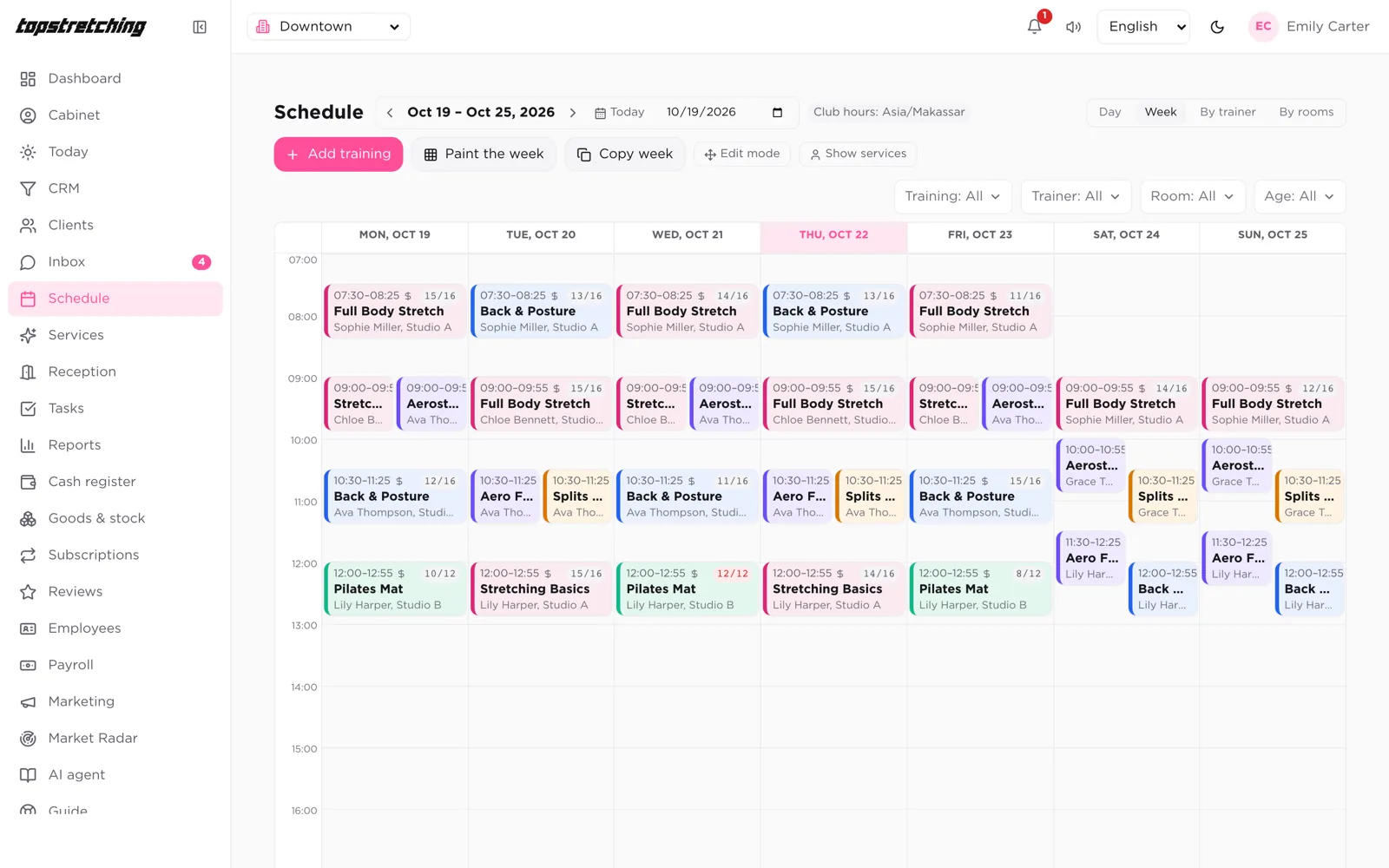Jump to Today button
Image resolution: width=1389 pixels, height=868 pixels.
(619, 112)
